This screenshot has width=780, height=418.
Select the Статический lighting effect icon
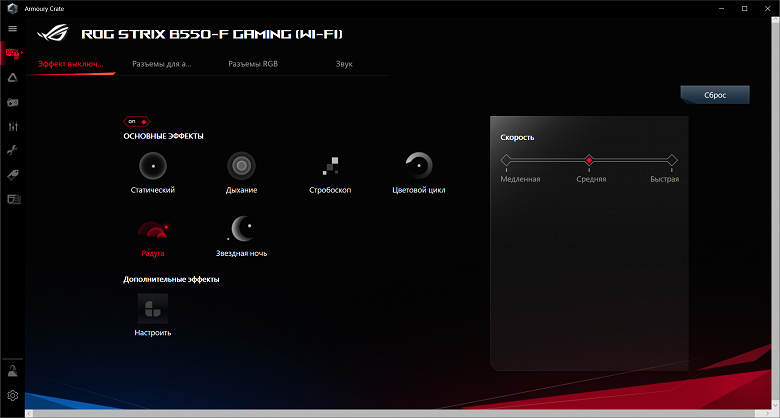(153, 166)
